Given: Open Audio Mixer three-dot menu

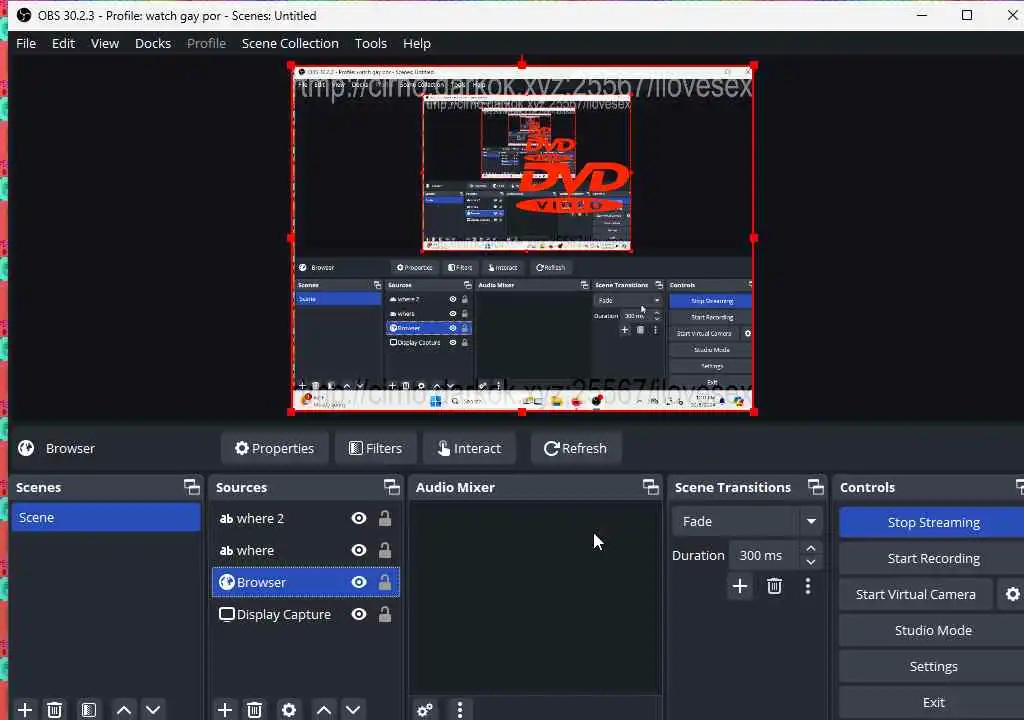Looking at the screenshot, I should 460,710.
